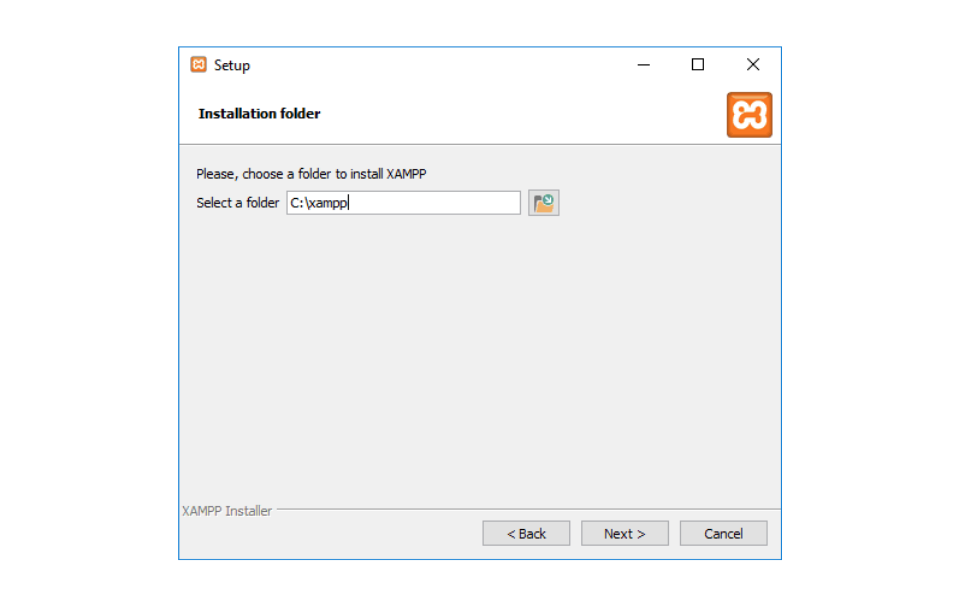Cancel the XAMPP installation
The image size is (960, 606).
pos(723,533)
